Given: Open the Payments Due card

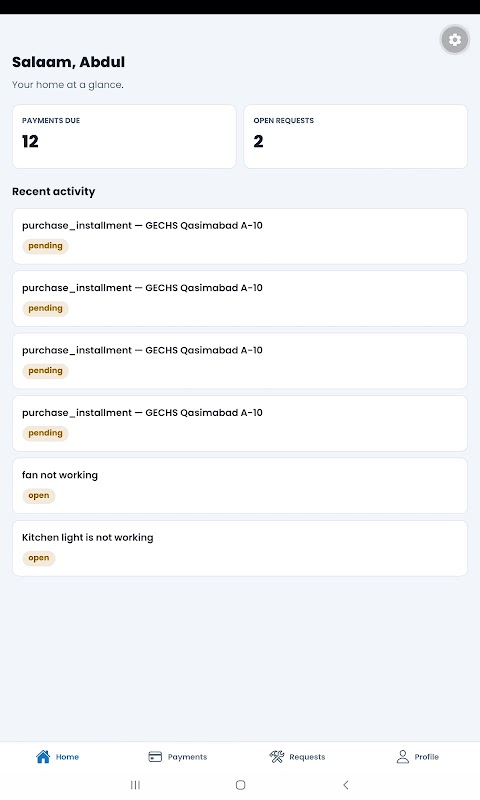Looking at the screenshot, I should (124, 136).
